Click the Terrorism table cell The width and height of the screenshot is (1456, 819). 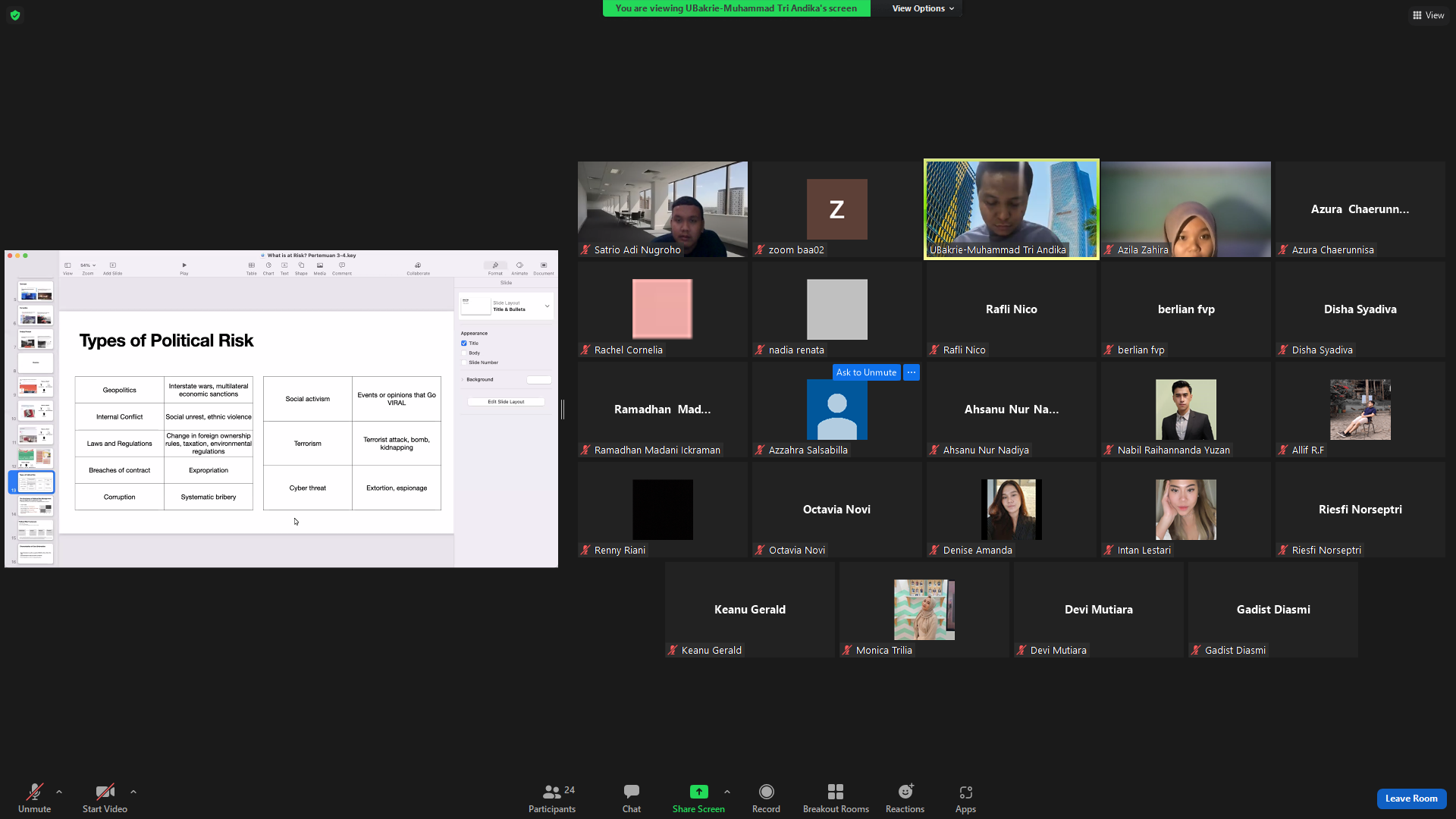coord(308,444)
